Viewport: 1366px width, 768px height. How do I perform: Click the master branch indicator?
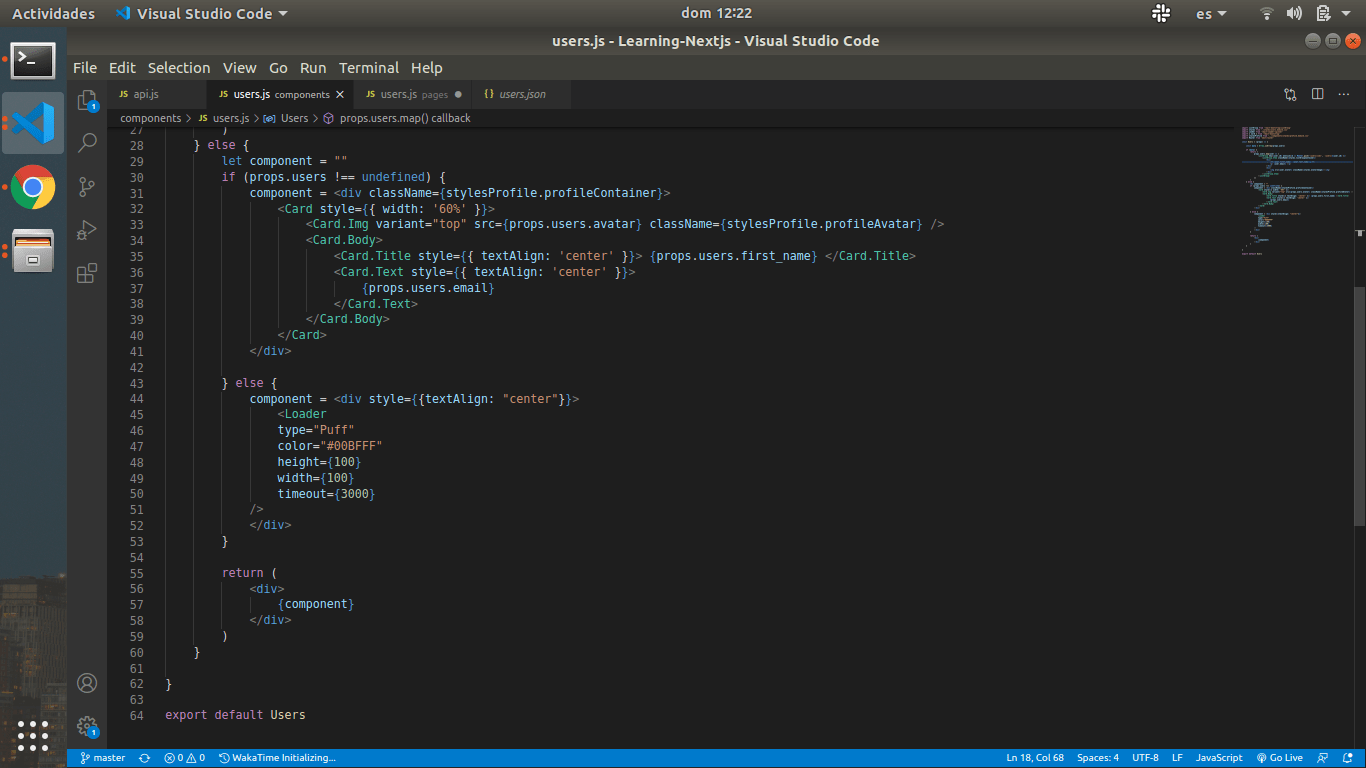click(x=103, y=758)
